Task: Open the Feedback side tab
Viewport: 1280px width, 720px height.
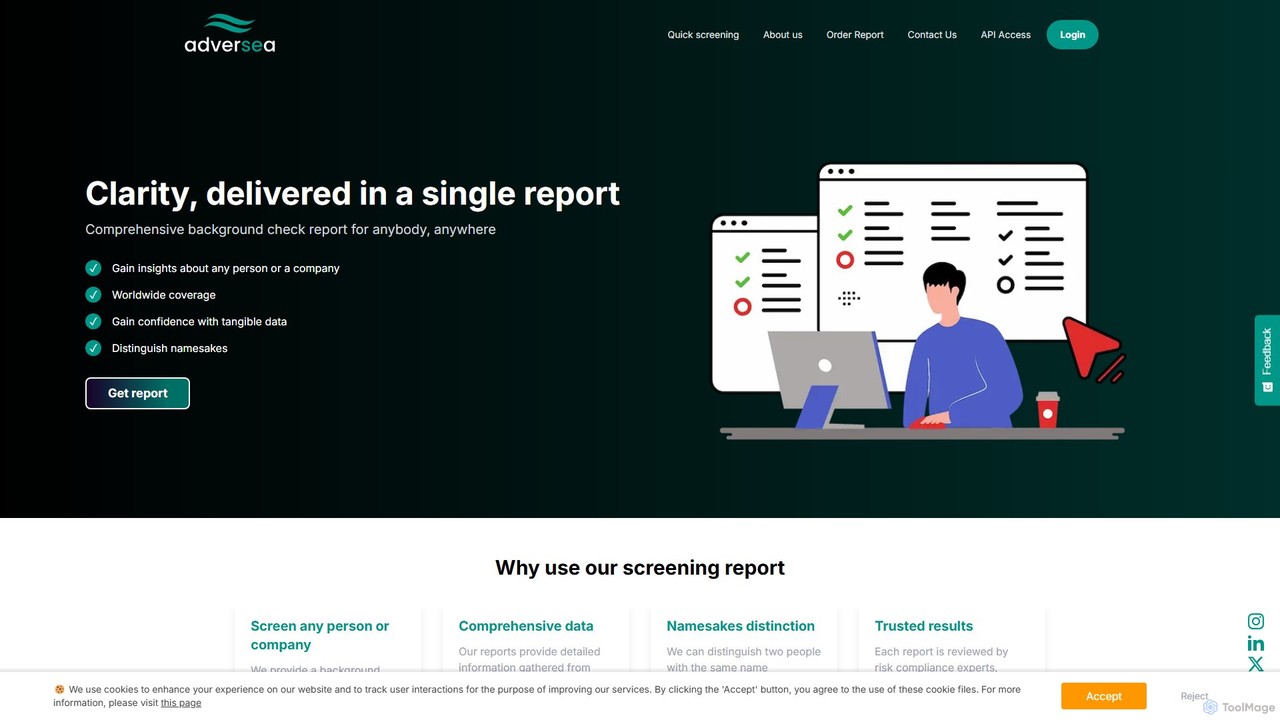Action: click(x=1267, y=360)
